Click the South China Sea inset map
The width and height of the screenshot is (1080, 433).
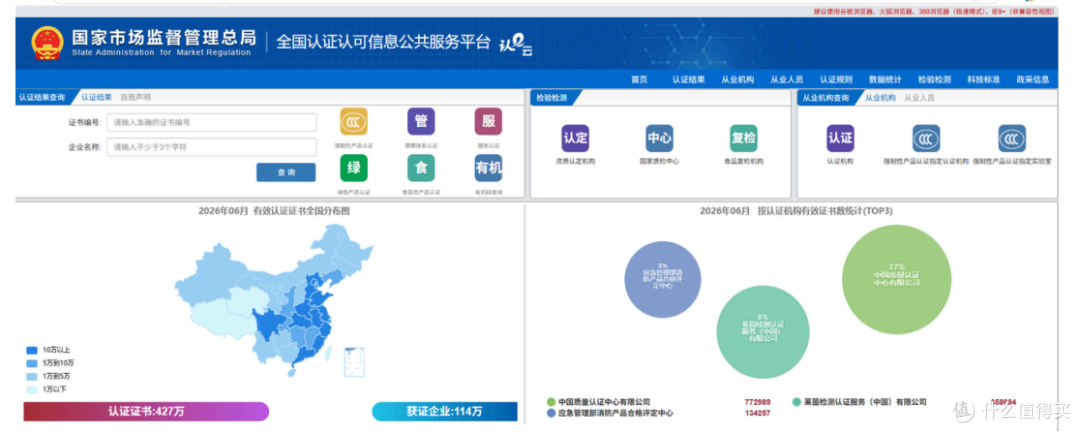(x=354, y=361)
